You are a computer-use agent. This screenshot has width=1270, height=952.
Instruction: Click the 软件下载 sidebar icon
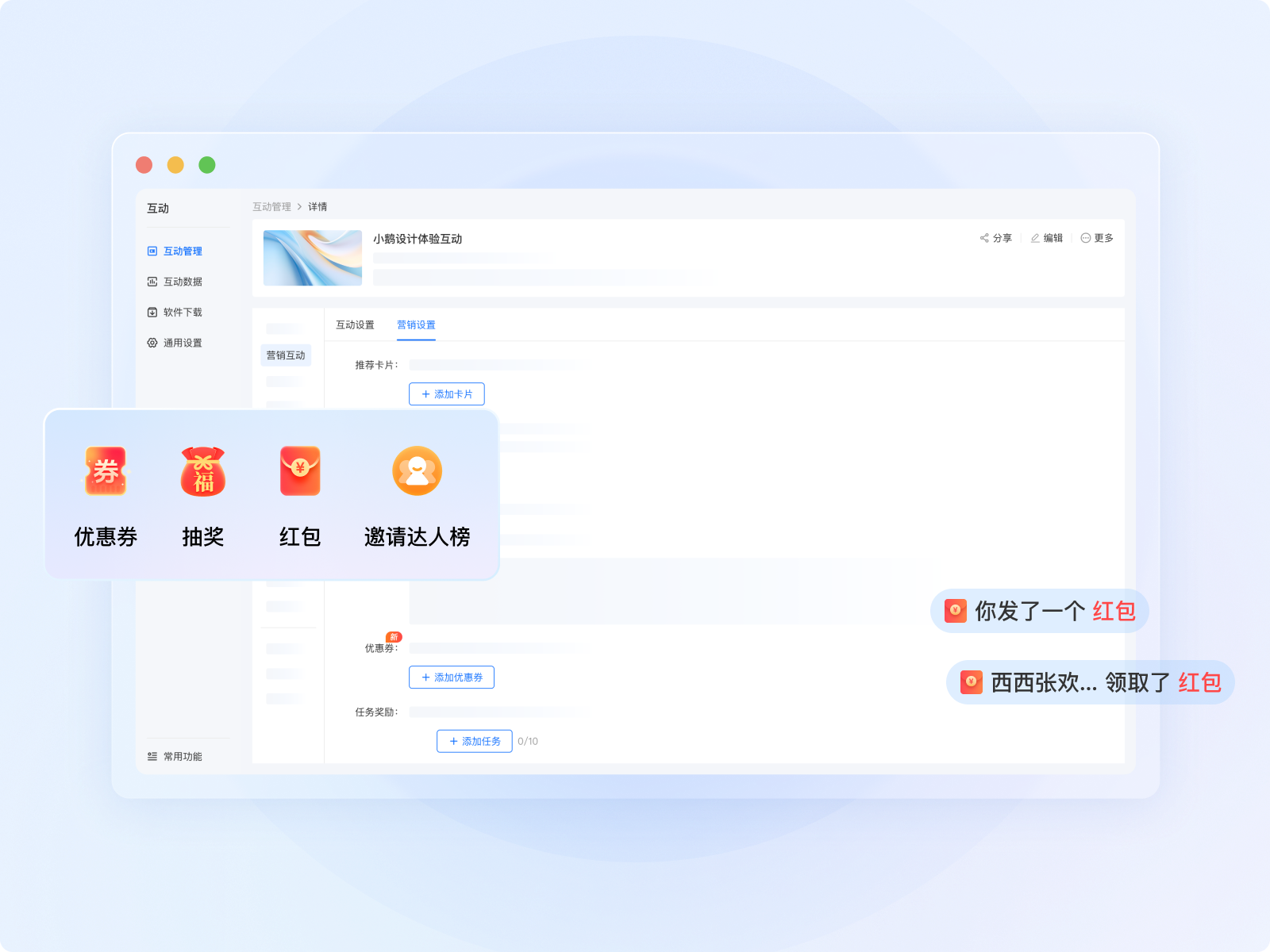(x=183, y=312)
